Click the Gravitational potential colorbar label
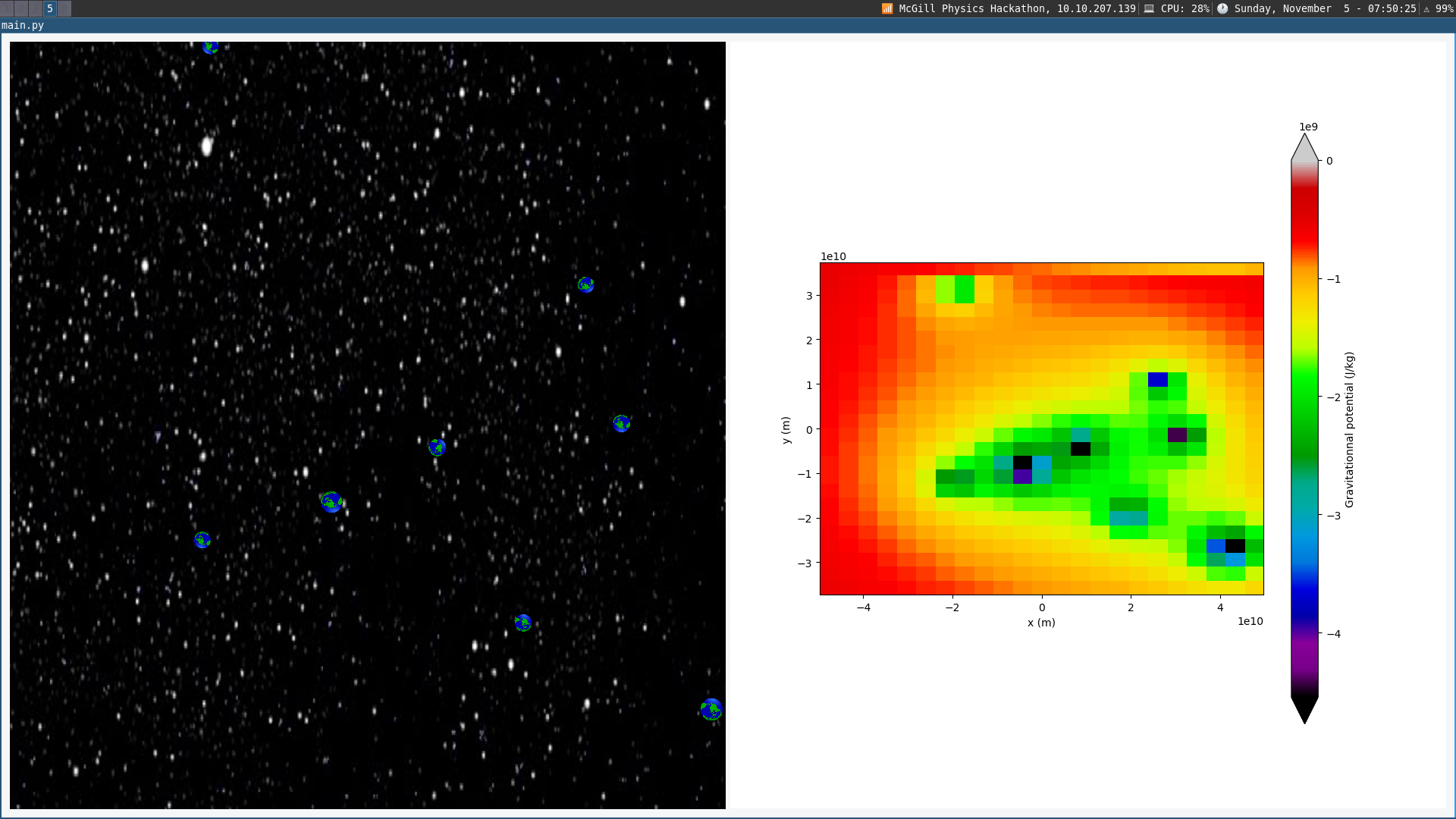Image resolution: width=1456 pixels, height=819 pixels. click(1349, 430)
